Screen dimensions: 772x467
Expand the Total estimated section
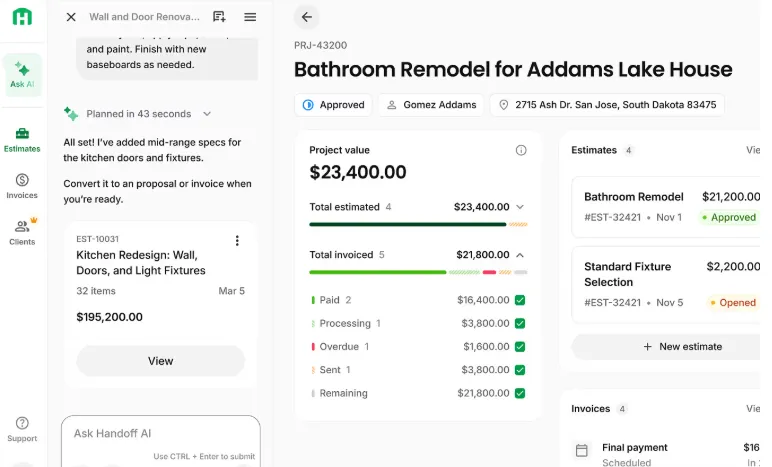519,207
